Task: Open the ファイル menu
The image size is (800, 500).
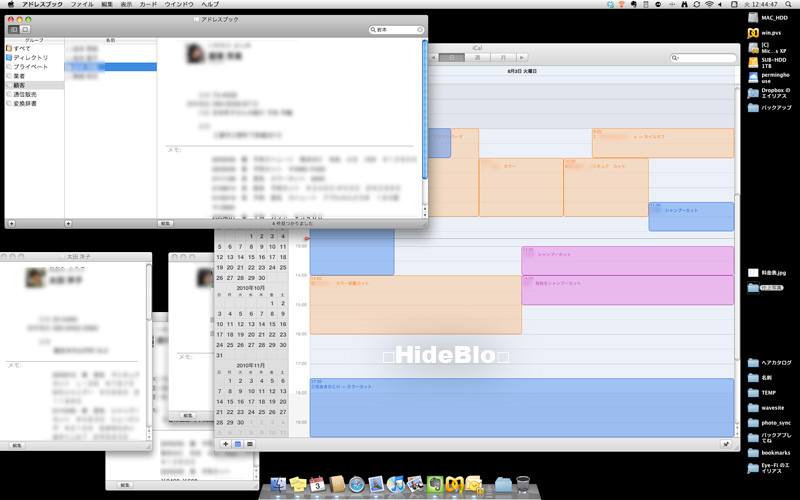Action: (x=82, y=4)
